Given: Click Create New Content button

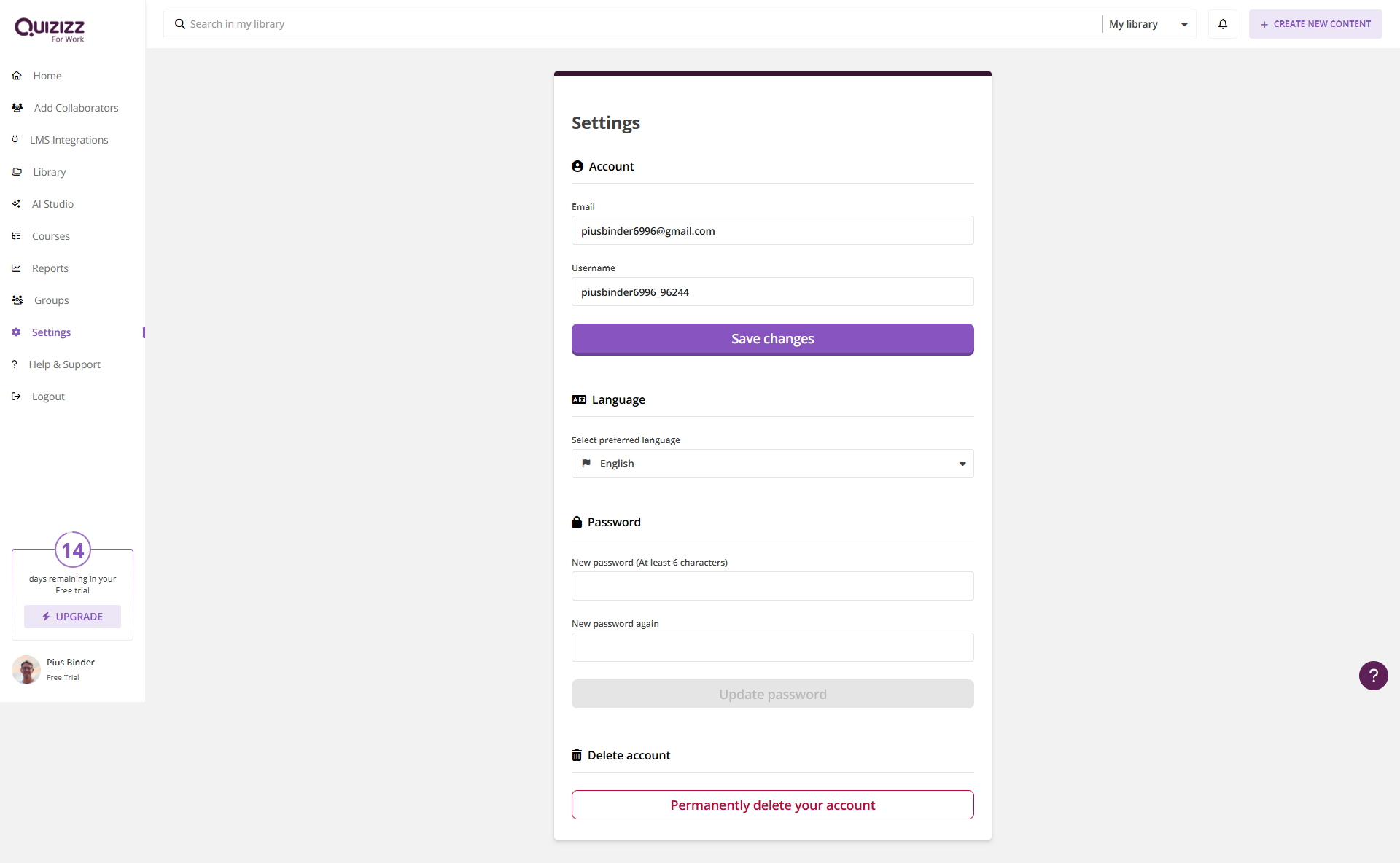Looking at the screenshot, I should [1315, 24].
